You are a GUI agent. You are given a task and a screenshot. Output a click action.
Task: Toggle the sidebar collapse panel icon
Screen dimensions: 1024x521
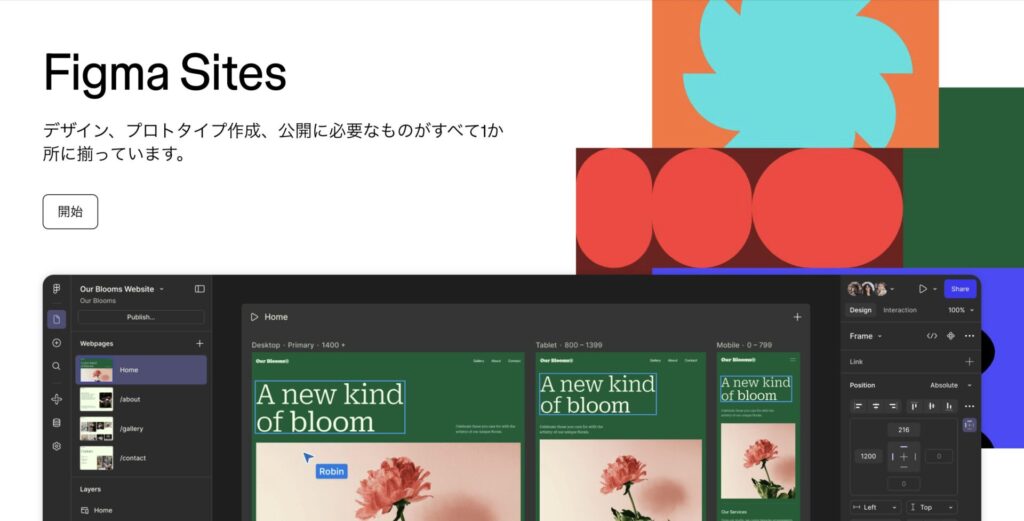(x=200, y=289)
